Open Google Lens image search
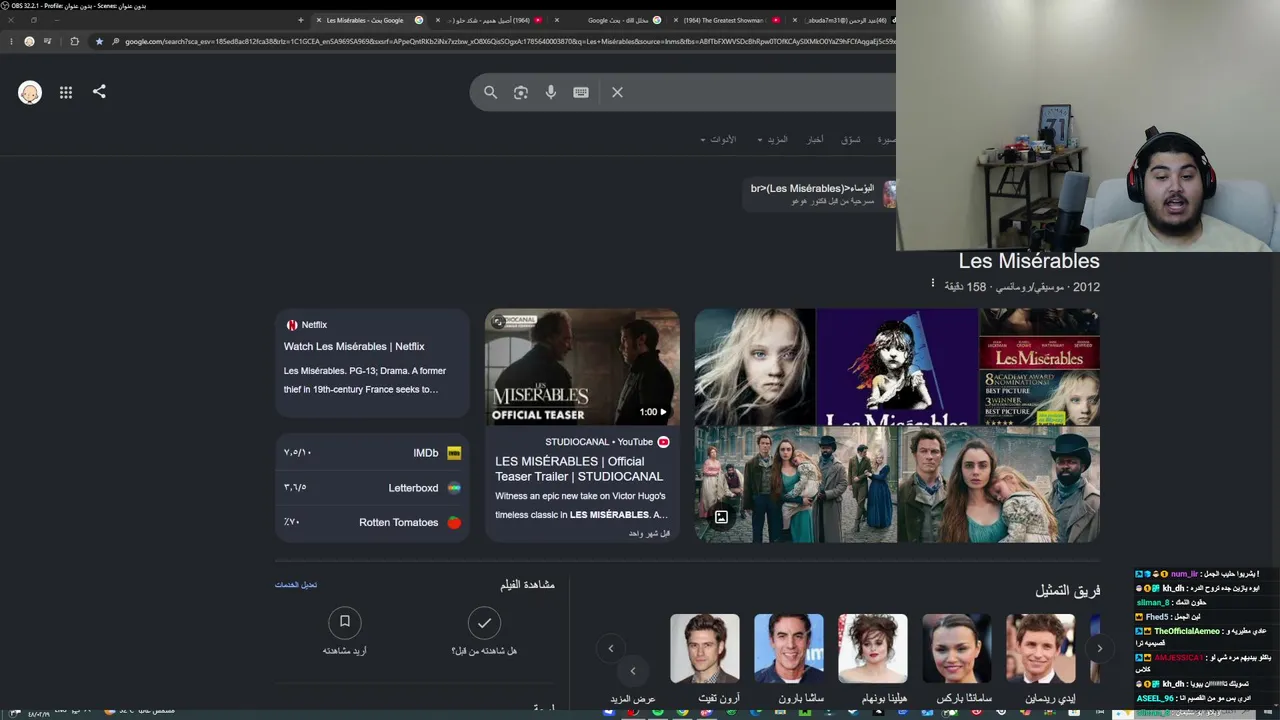This screenshot has width=1280, height=720. pos(521,92)
